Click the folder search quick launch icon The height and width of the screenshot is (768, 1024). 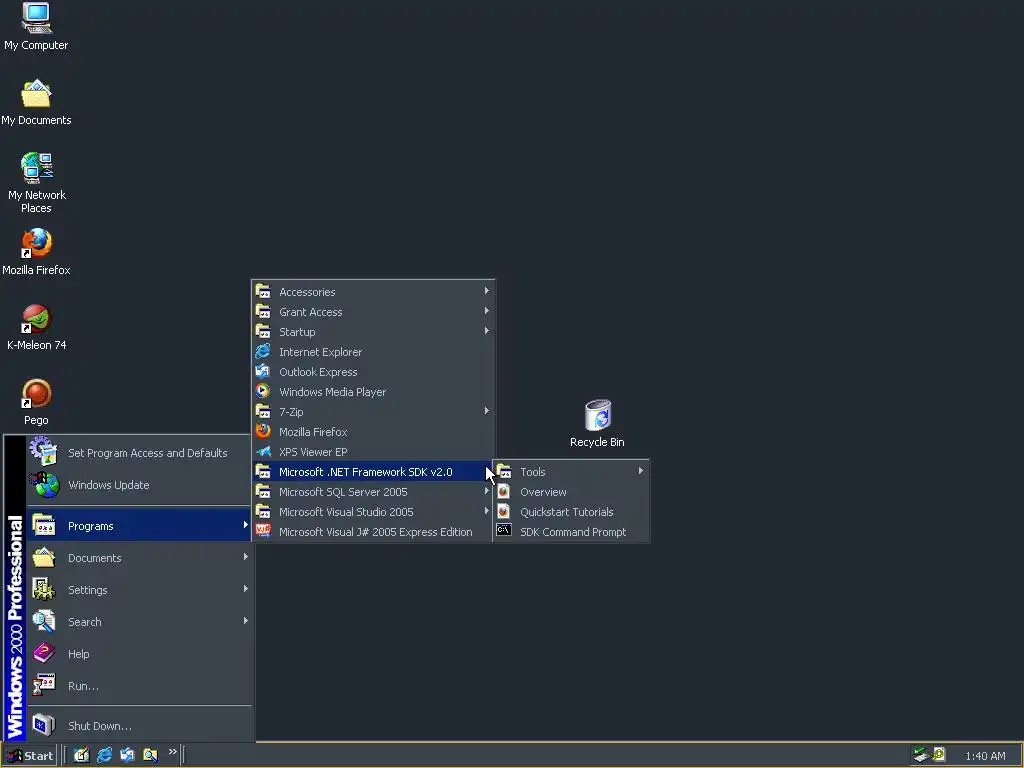(150, 755)
